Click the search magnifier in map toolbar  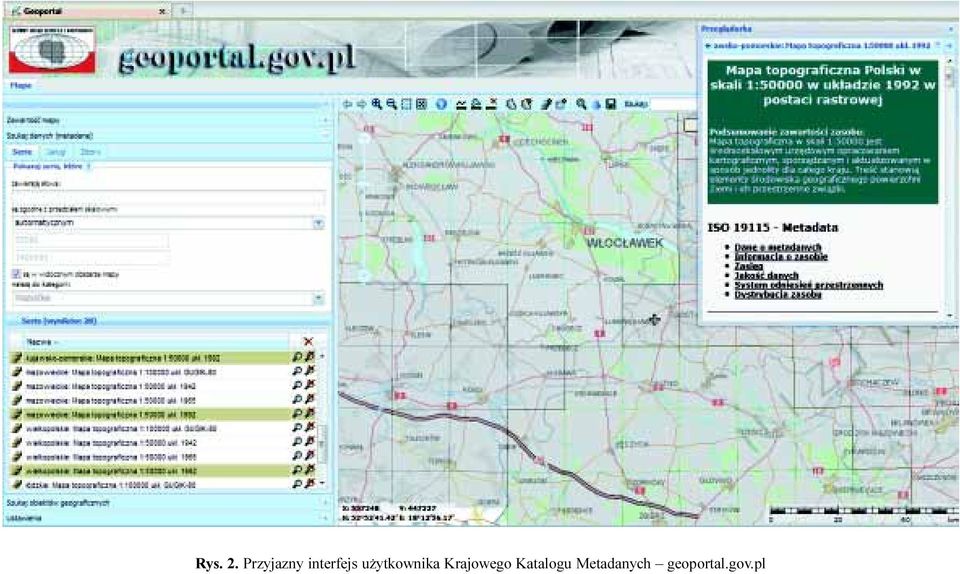click(x=581, y=104)
